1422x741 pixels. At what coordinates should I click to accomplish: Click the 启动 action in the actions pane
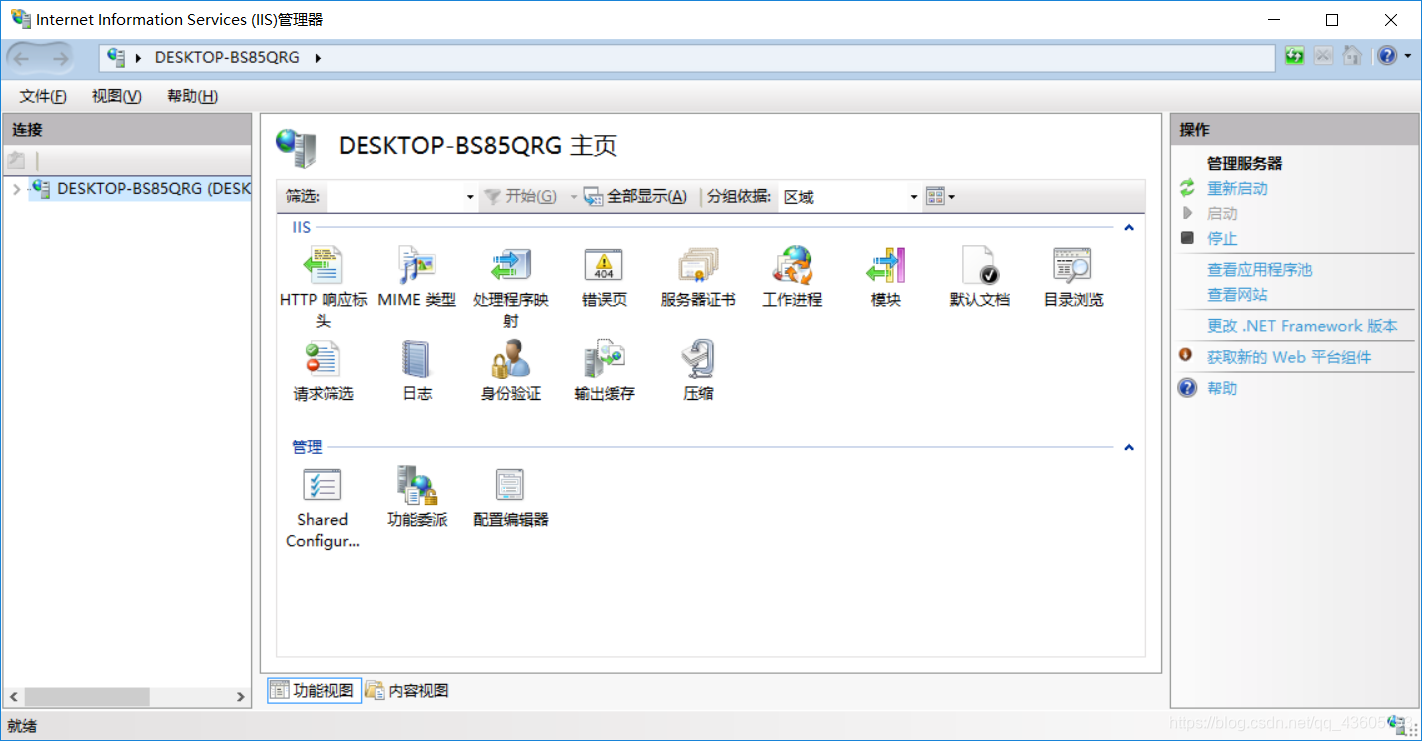1222,213
